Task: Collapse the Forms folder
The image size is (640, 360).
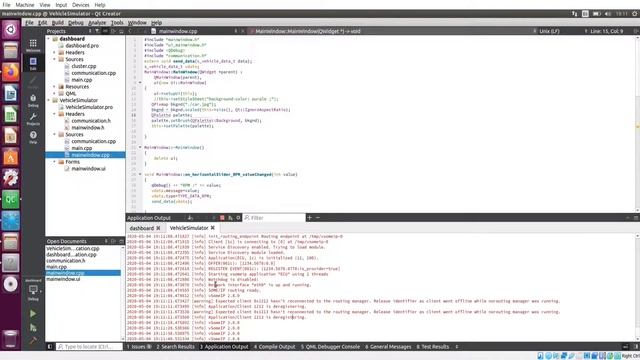Action: coord(54,162)
